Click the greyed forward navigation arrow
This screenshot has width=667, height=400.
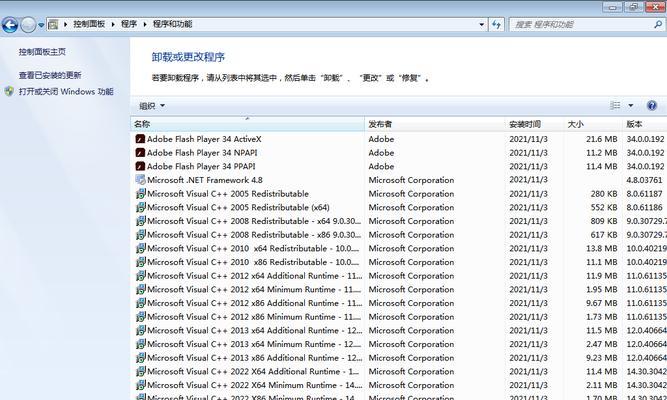click(28, 25)
